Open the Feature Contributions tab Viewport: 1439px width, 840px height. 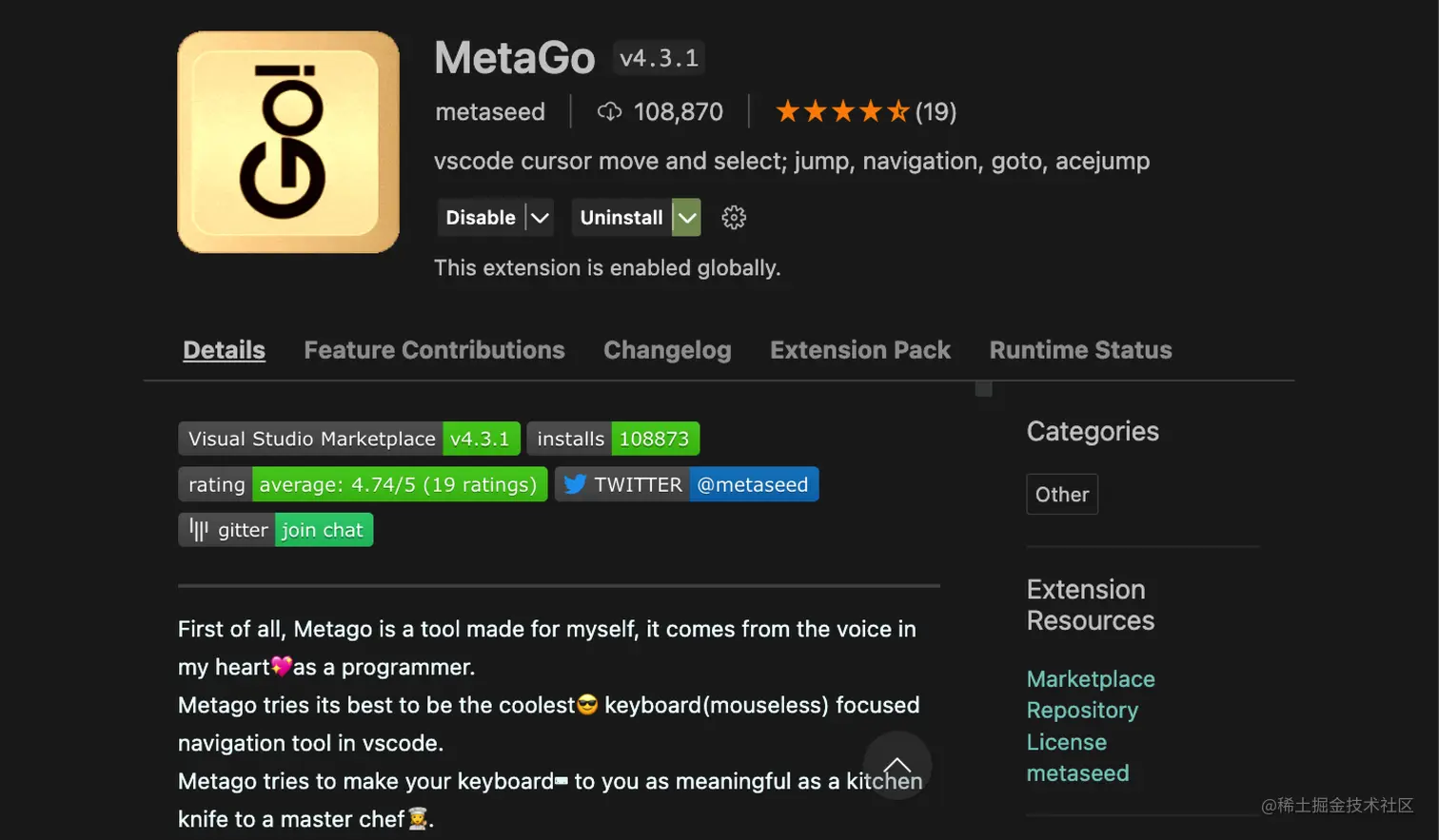tap(434, 350)
